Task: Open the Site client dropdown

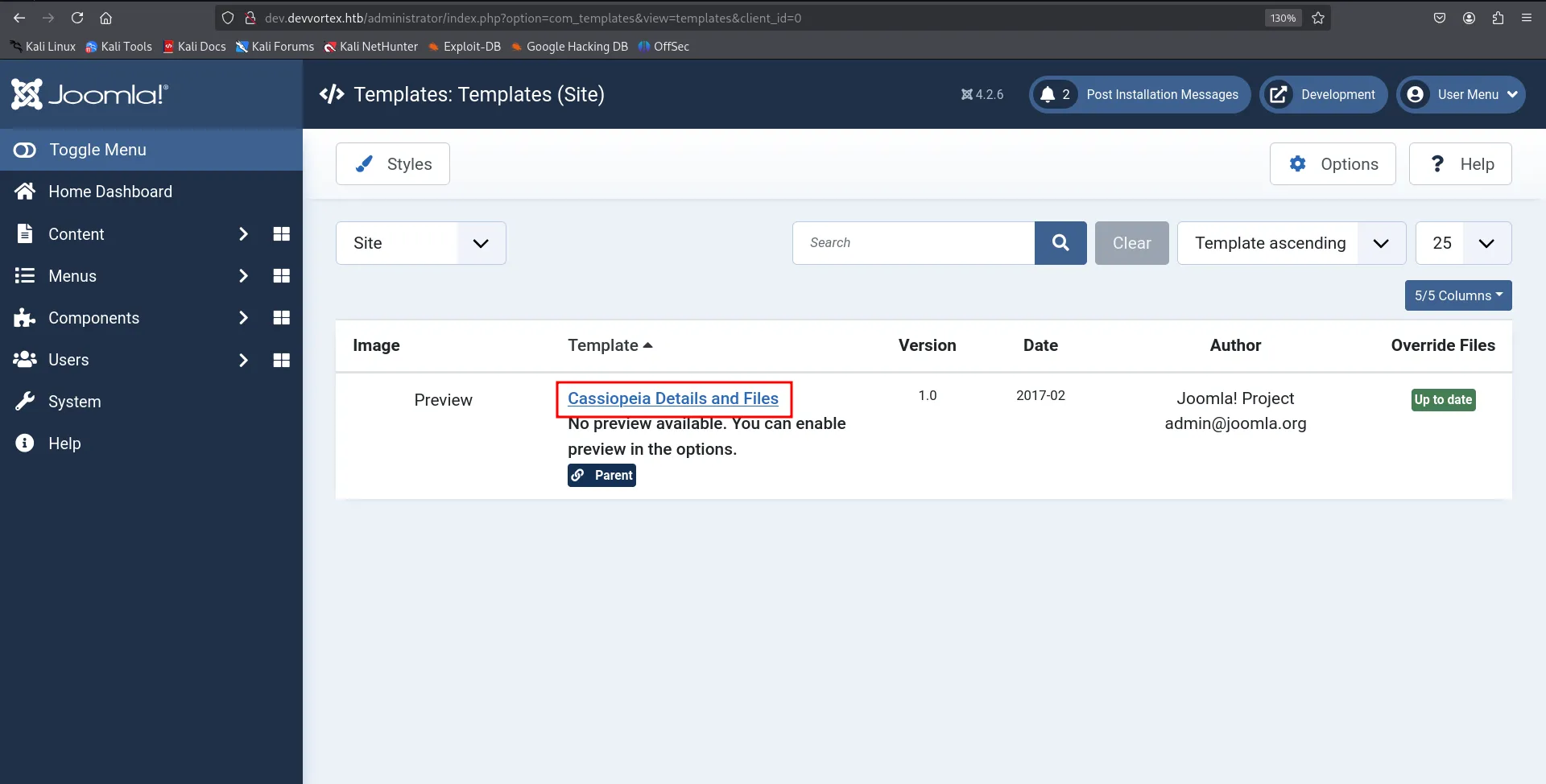Action: 421,243
